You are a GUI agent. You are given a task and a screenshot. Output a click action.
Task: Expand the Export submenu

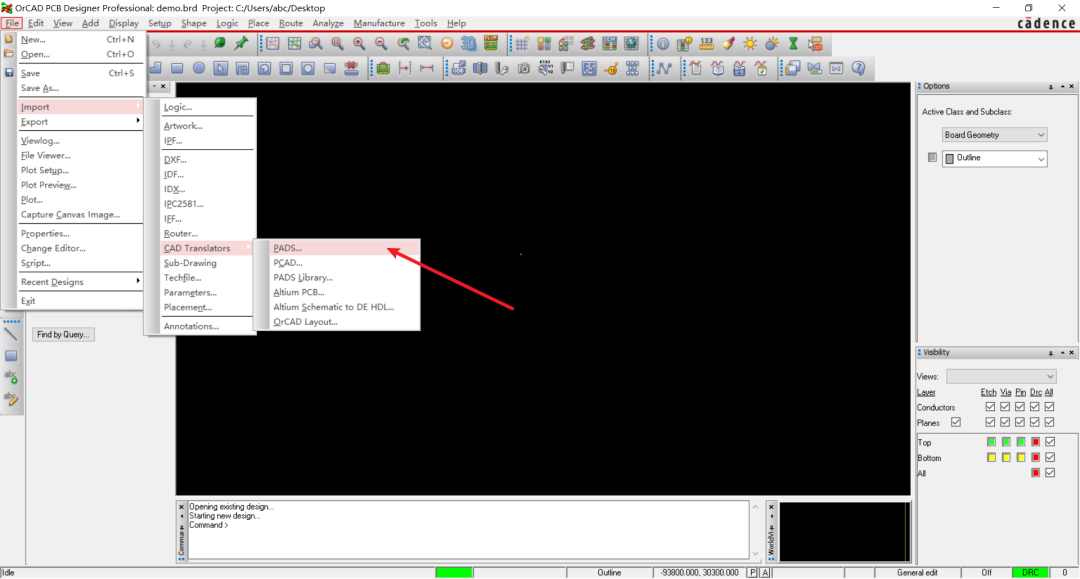80,122
